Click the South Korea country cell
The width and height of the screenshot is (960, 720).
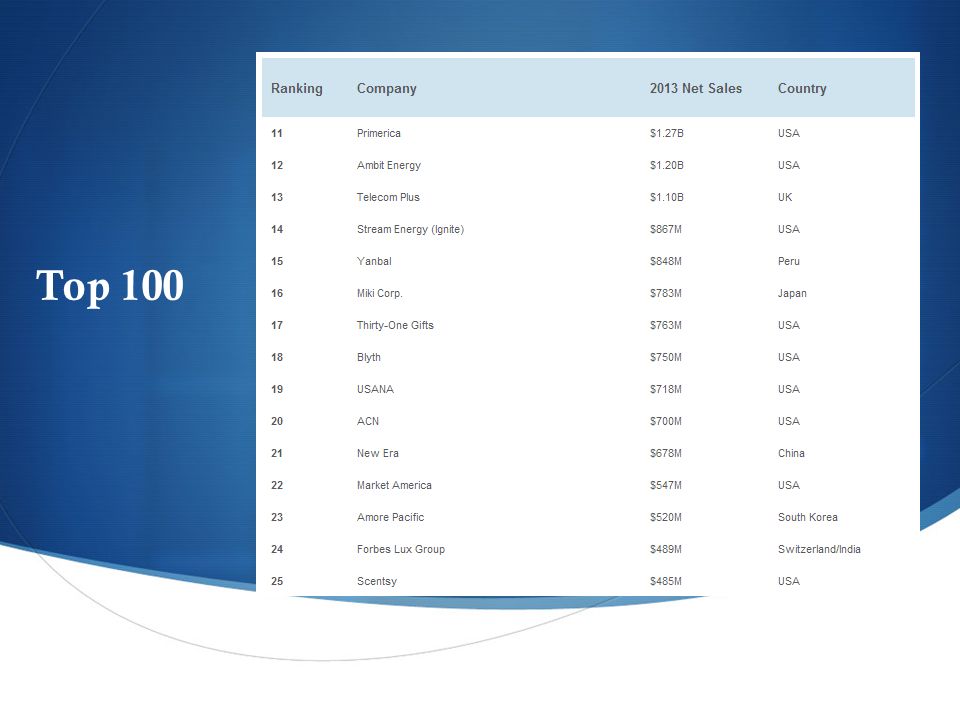[x=808, y=517]
